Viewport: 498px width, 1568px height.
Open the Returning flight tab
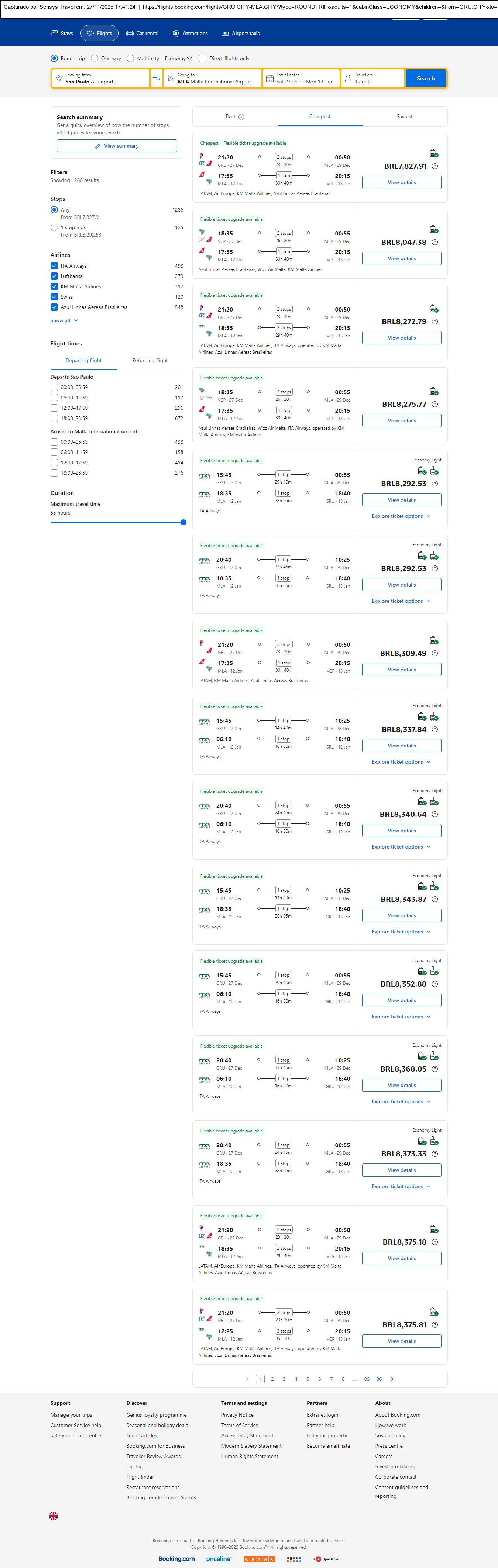[x=150, y=360]
